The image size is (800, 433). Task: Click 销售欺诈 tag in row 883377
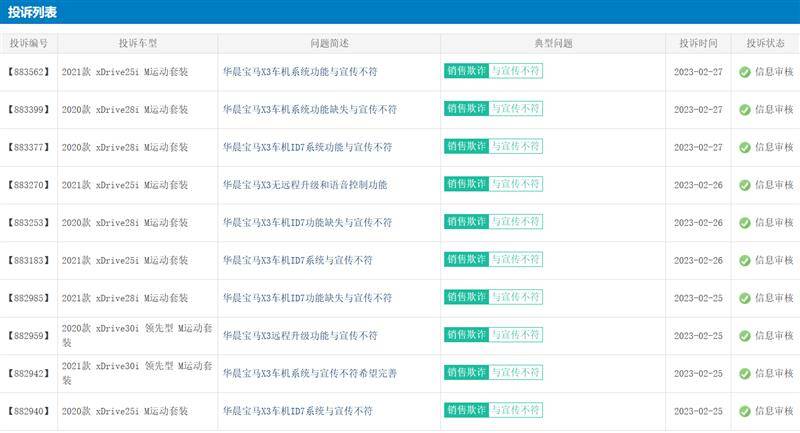click(466, 146)
